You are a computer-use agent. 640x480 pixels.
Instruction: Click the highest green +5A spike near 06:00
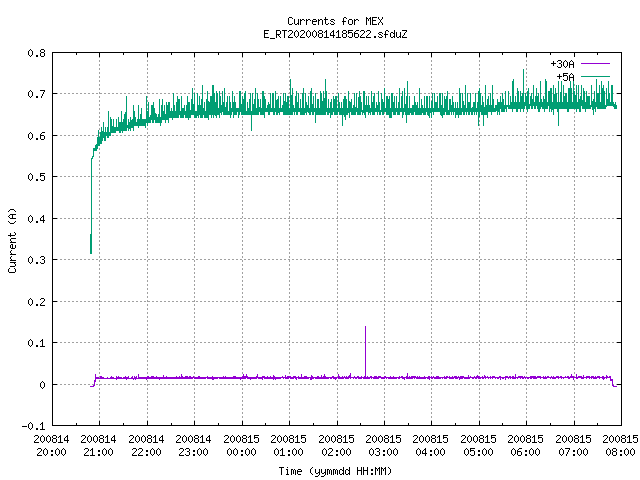click(524, 70)
